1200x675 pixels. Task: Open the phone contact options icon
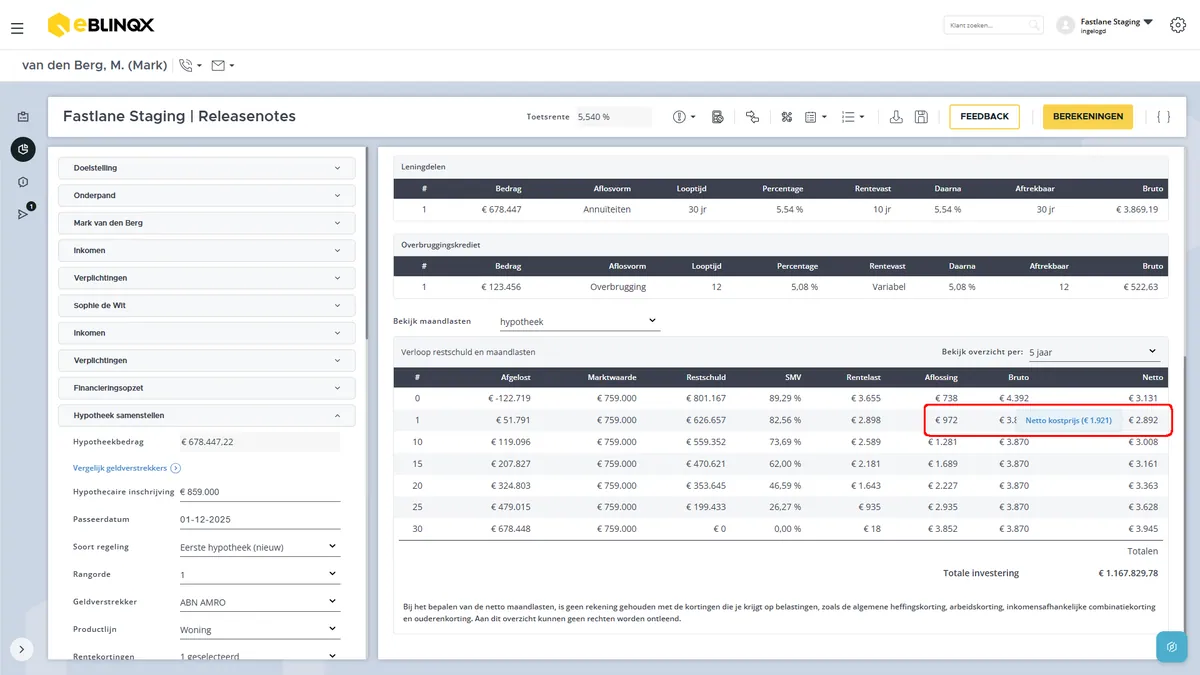tap(189, 66)
